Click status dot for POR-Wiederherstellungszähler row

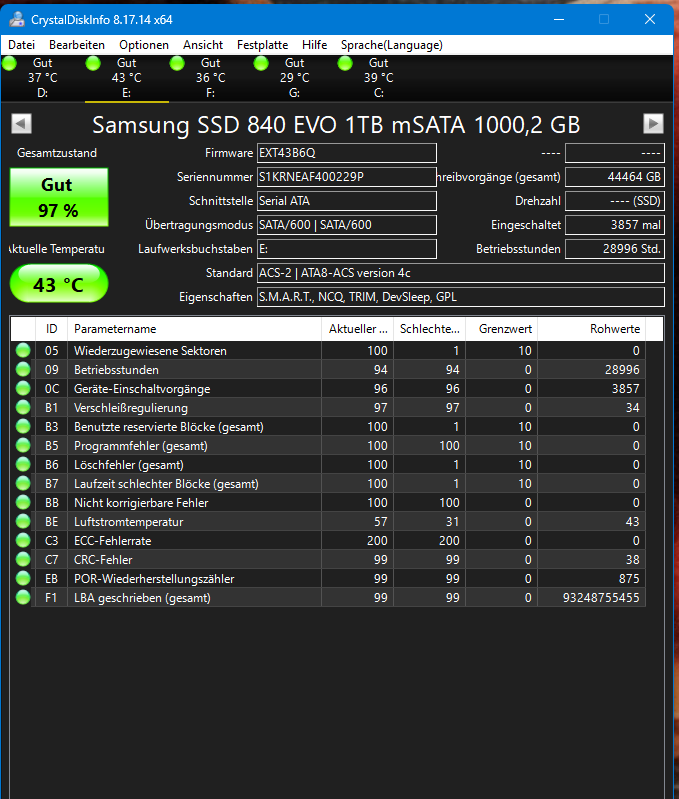[23, 578]
